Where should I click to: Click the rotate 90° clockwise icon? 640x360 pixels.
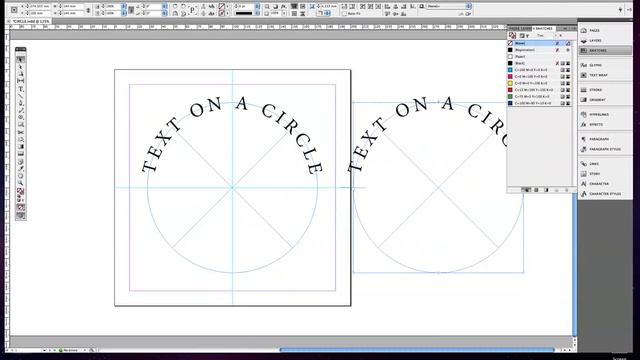(x=175, y=7)
